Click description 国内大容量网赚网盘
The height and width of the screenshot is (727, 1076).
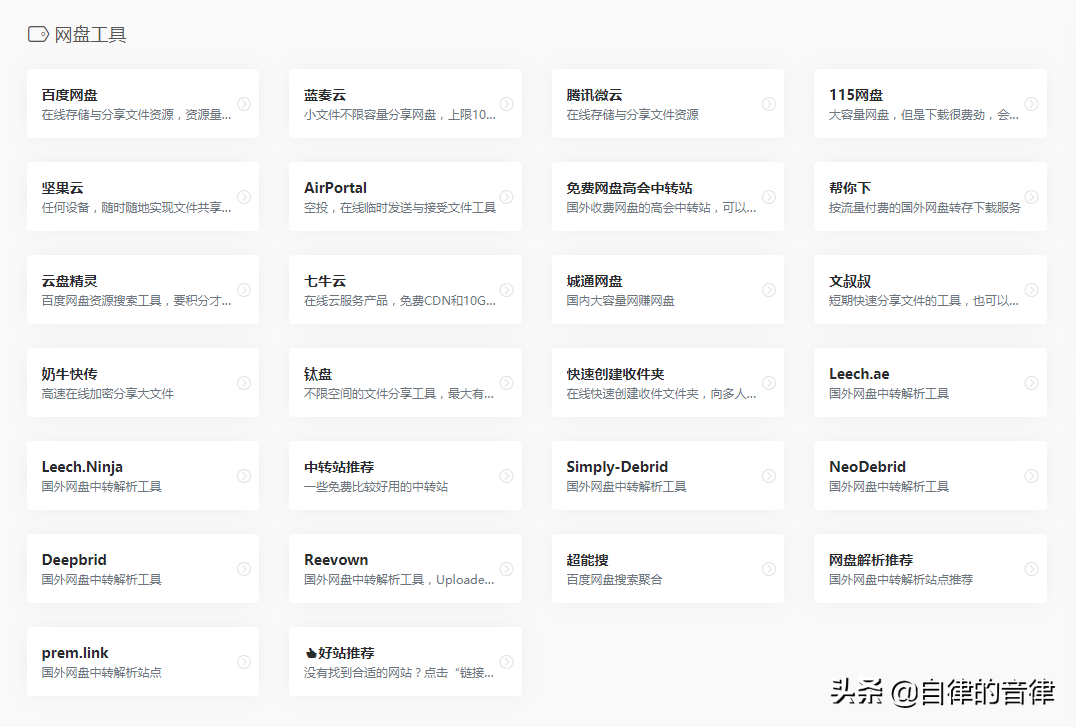(x=620, y=301)
